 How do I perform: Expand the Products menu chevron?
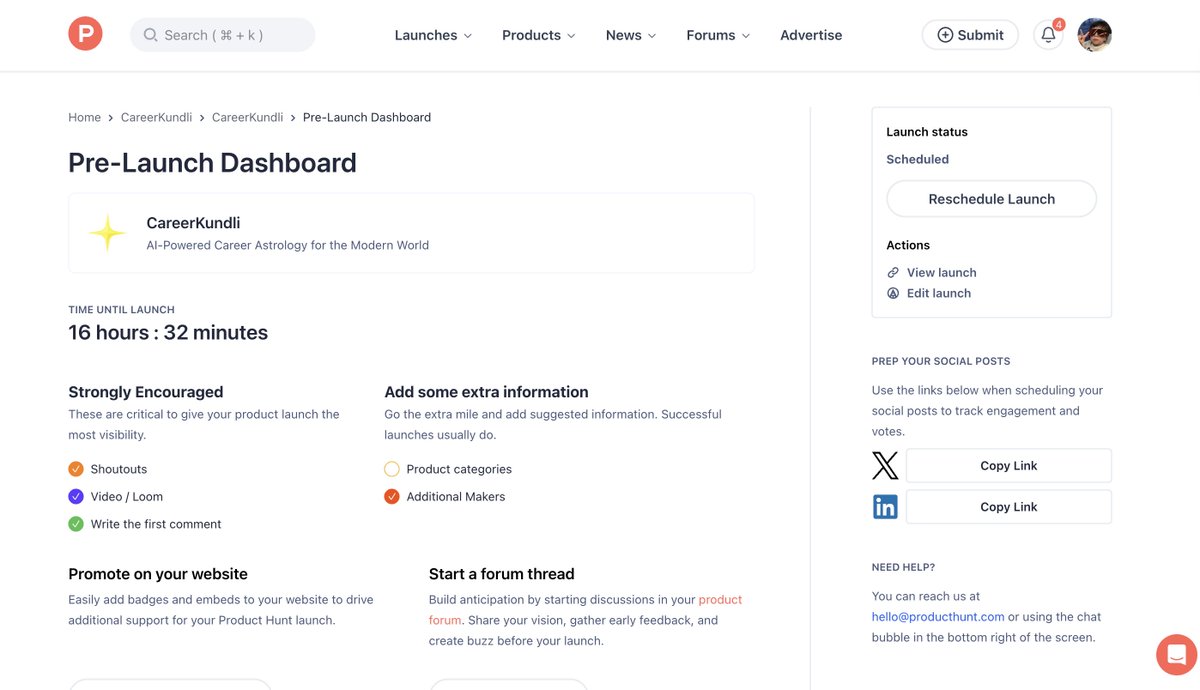tap(571, 36)
